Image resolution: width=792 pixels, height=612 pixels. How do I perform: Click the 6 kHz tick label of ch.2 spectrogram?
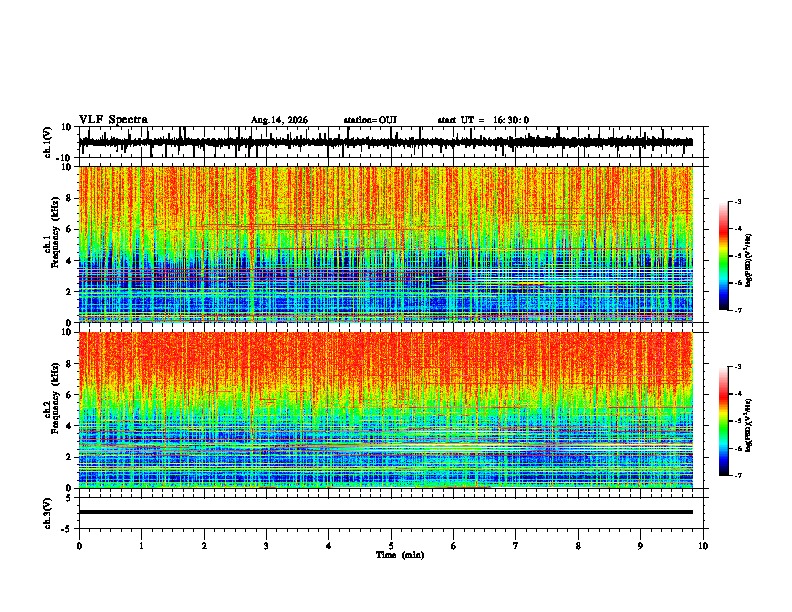point(69,395)
